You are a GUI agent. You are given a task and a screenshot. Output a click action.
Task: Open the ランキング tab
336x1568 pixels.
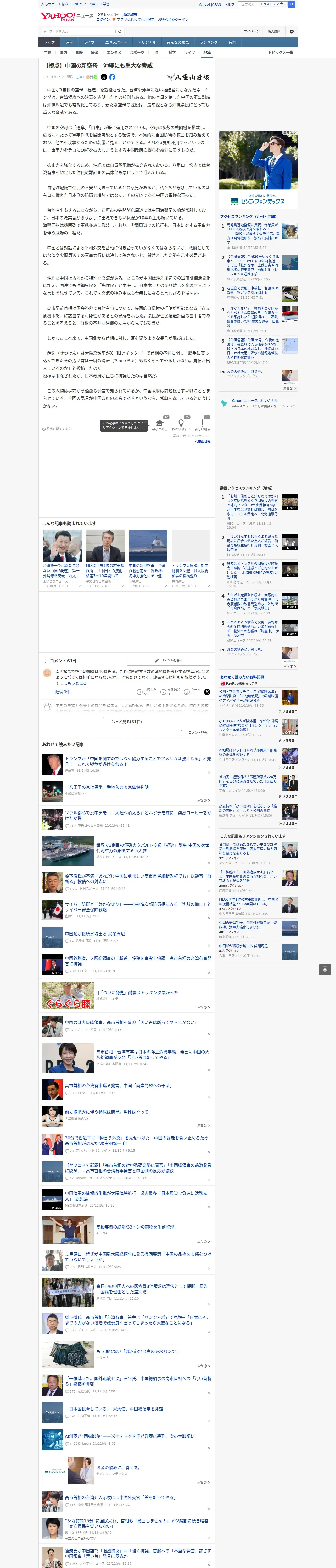coord(209,42)
